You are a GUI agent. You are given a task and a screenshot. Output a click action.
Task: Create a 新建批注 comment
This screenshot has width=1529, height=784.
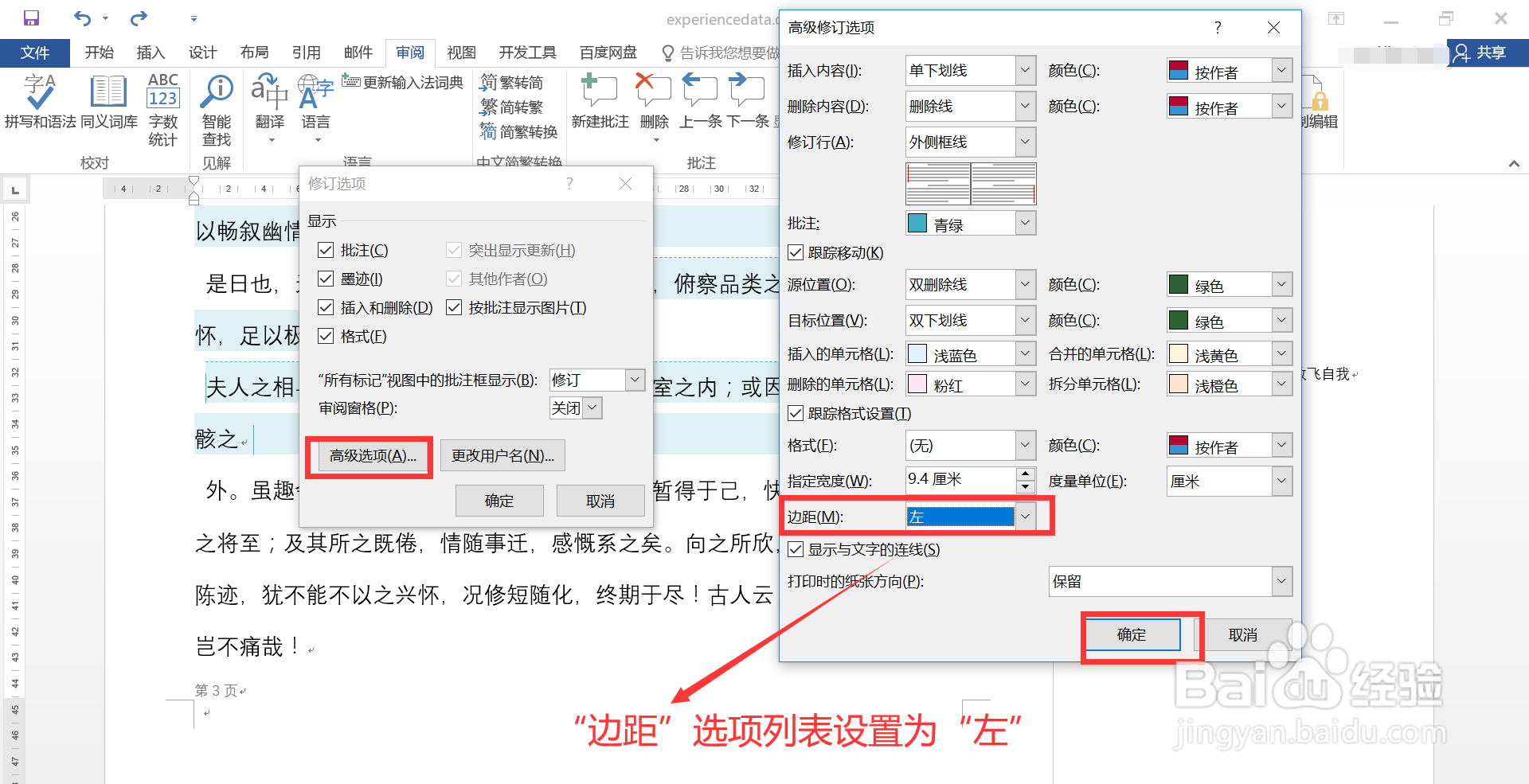point(600,101)
